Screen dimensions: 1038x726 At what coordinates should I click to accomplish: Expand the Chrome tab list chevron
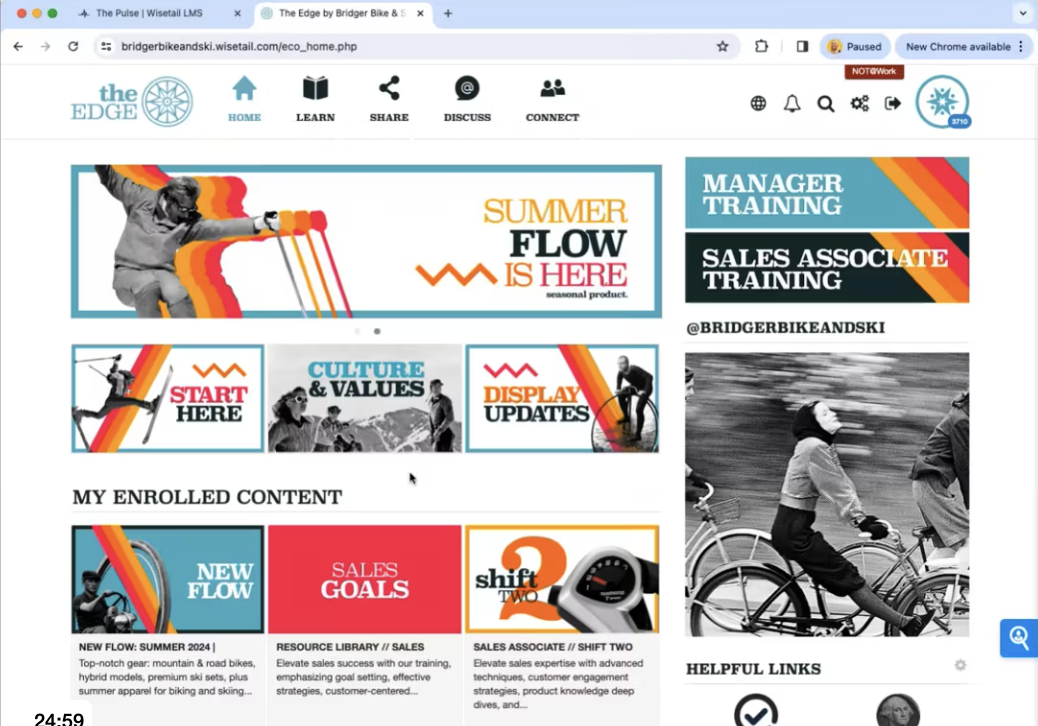(x=1022, y=13)
